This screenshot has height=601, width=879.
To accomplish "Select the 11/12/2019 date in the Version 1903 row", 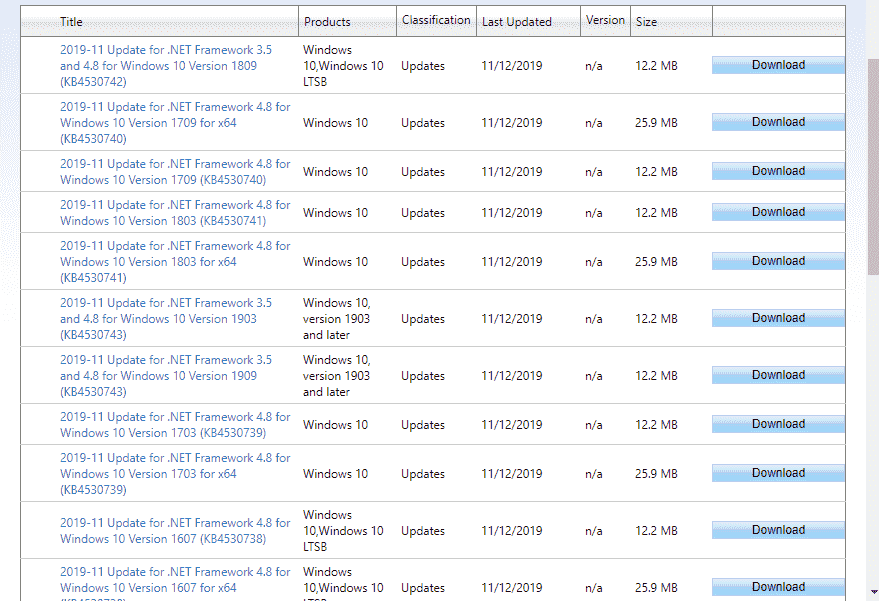I will (512, 318).
